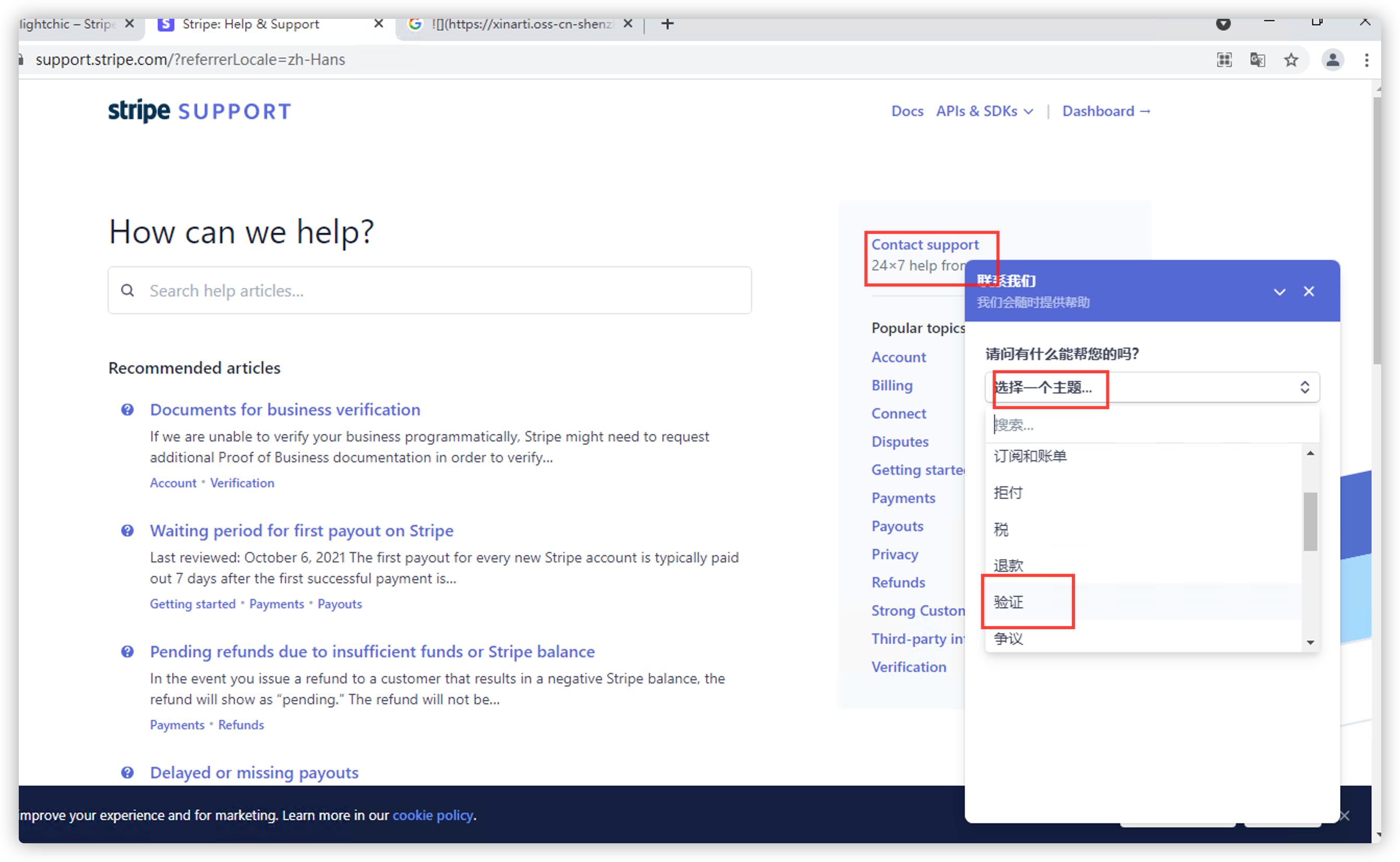
Task: Click the page vertical scrollbar thumb
Action: pyautogui.click(x=1376, y=231)
